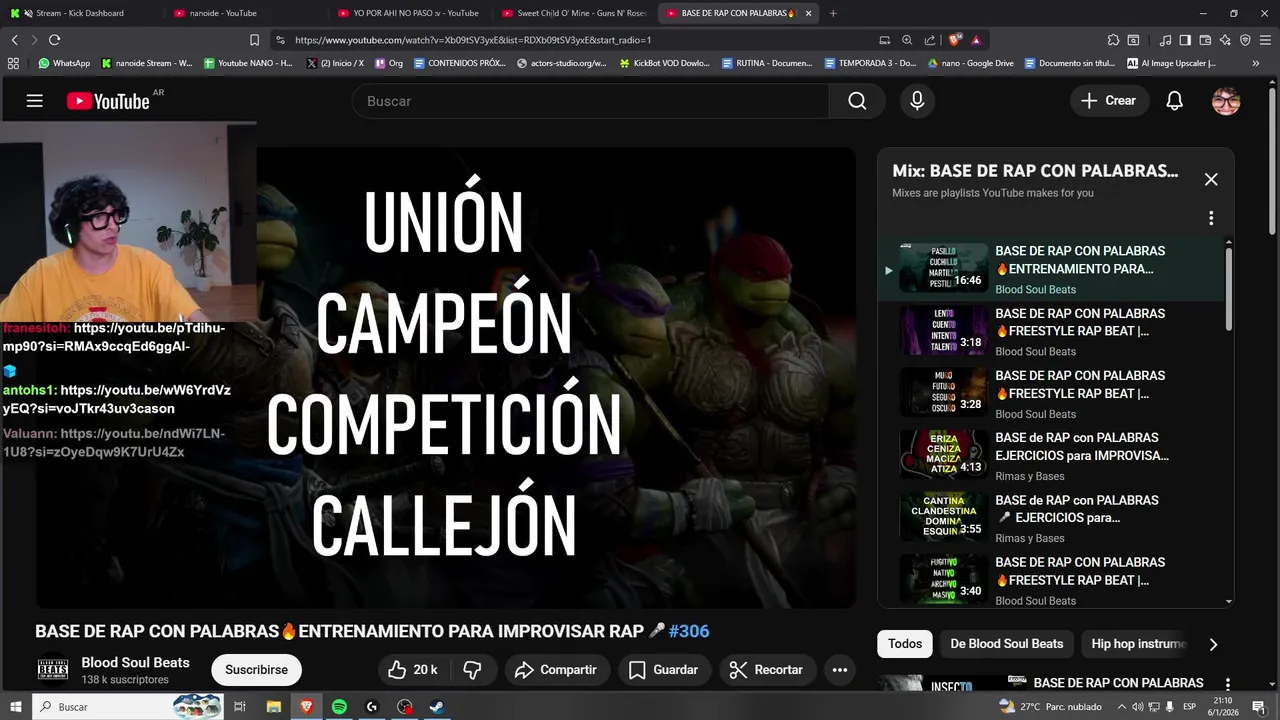Play the 16:46 playlist video thumbnail
Screen dimensions: 1280x720
(943, 268)
